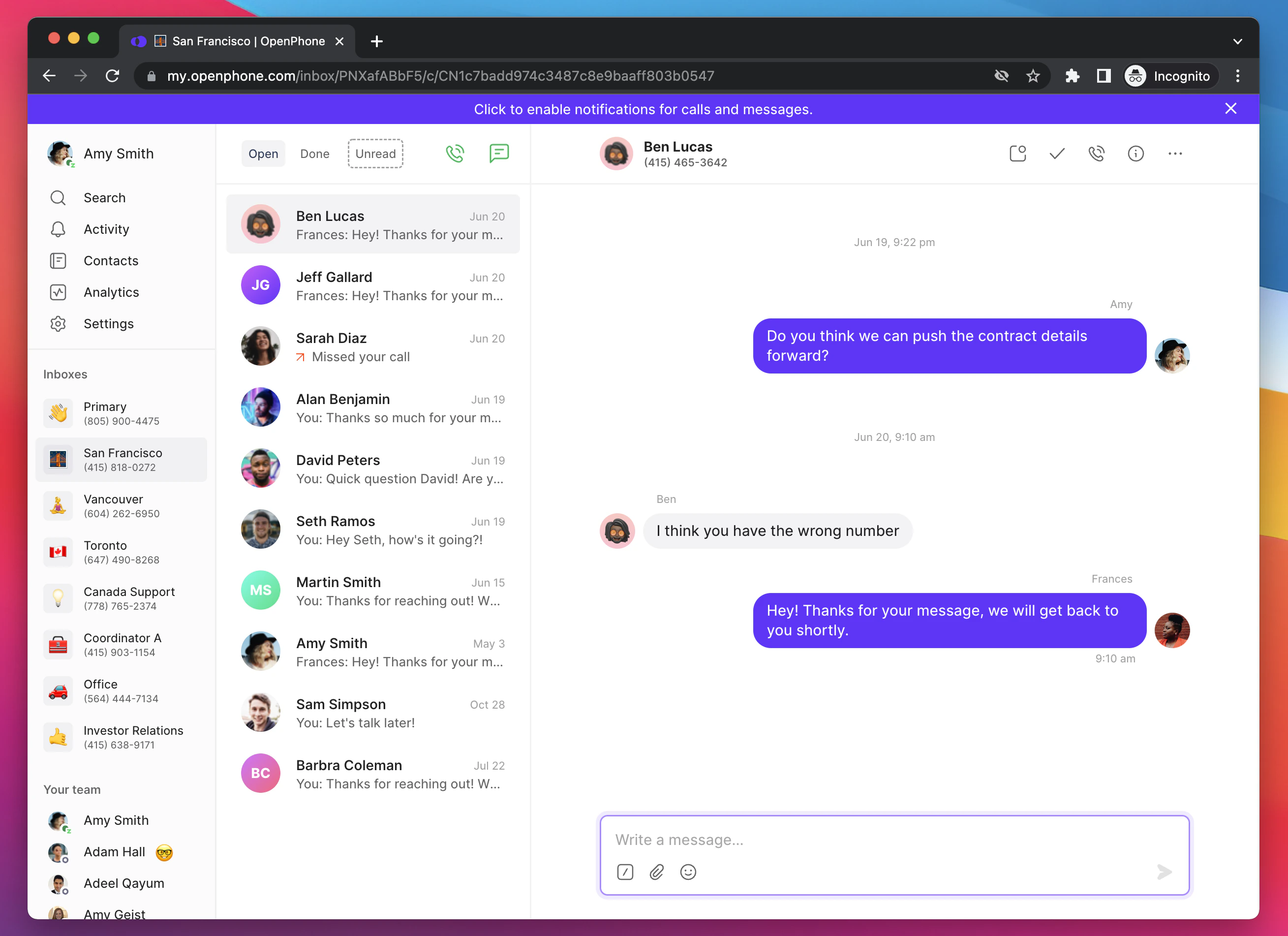1288x936 pixels.
Task: Insert a snippet in the message box
Action: [625, 873]
